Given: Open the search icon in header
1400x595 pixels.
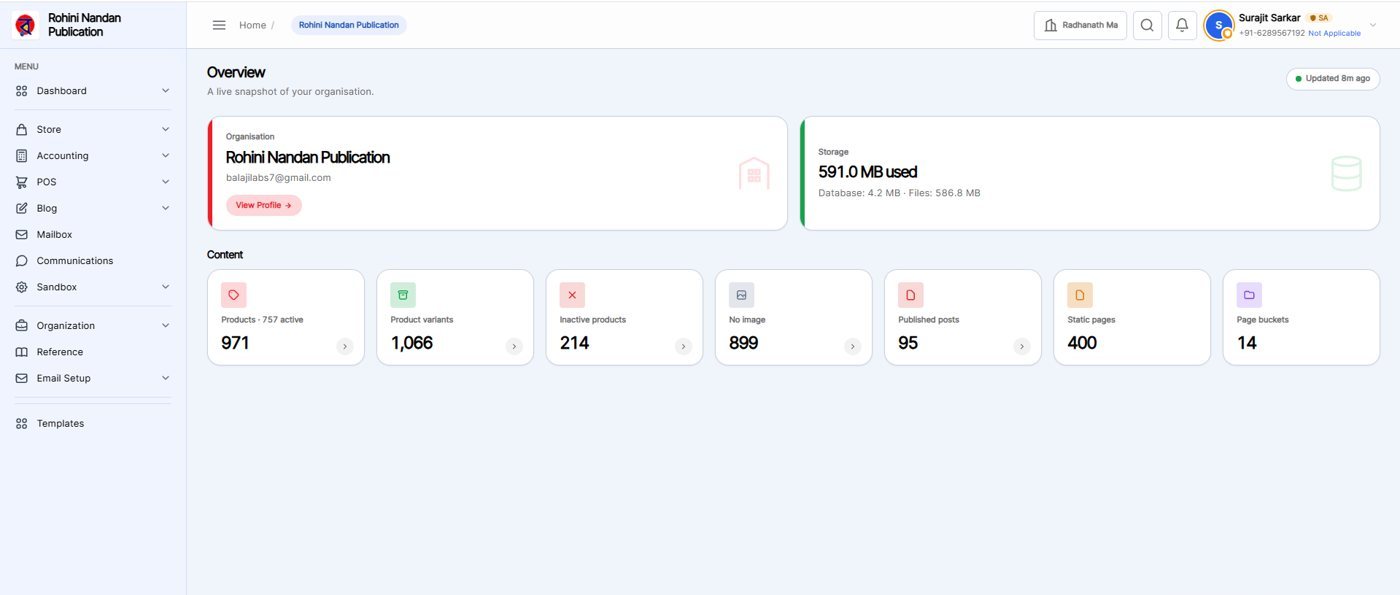Looking at the screenshot, I should [x=1147, y=25].
